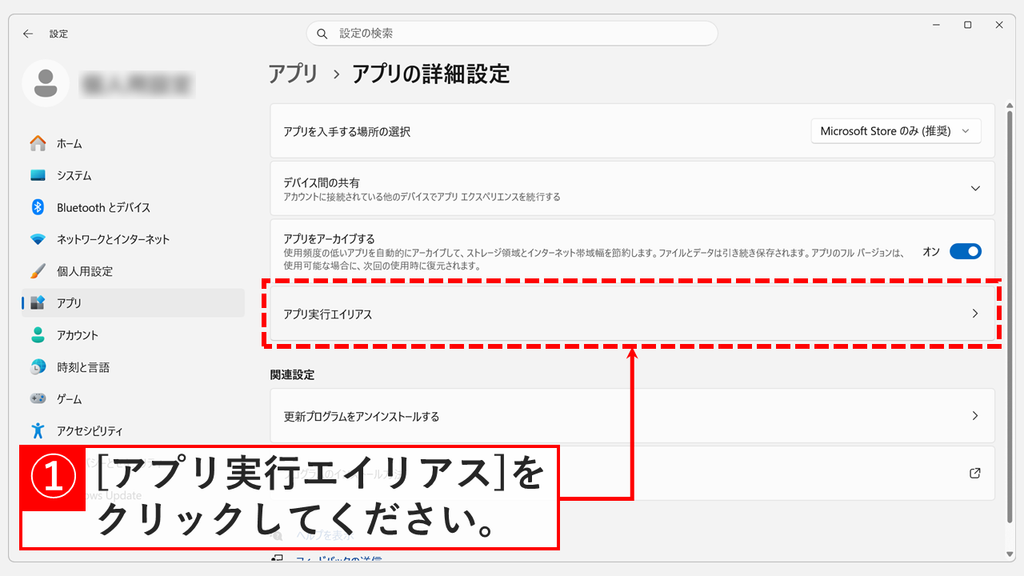
Task: Click the システム monitor icon
Action: click(x=38, y=175)
